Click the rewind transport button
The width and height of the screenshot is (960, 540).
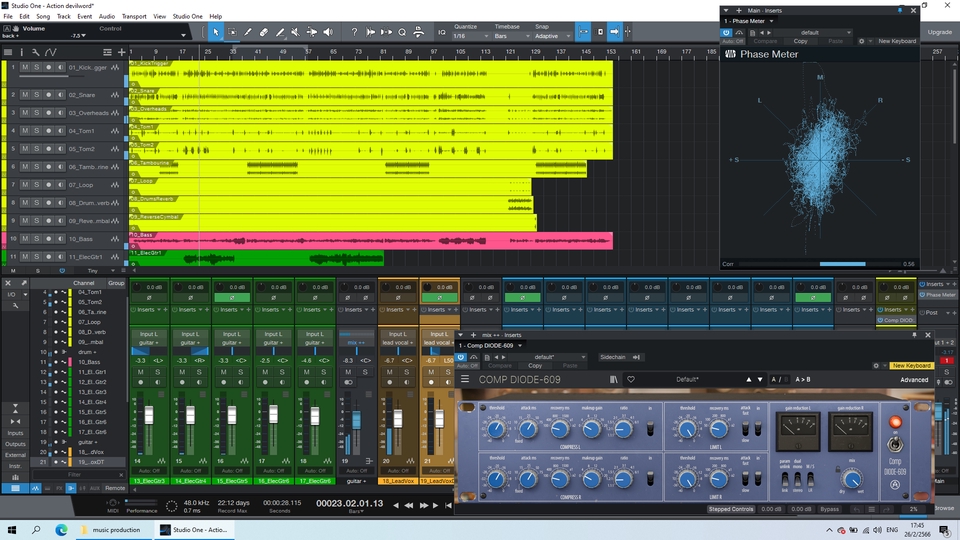[x=408, y=505]
